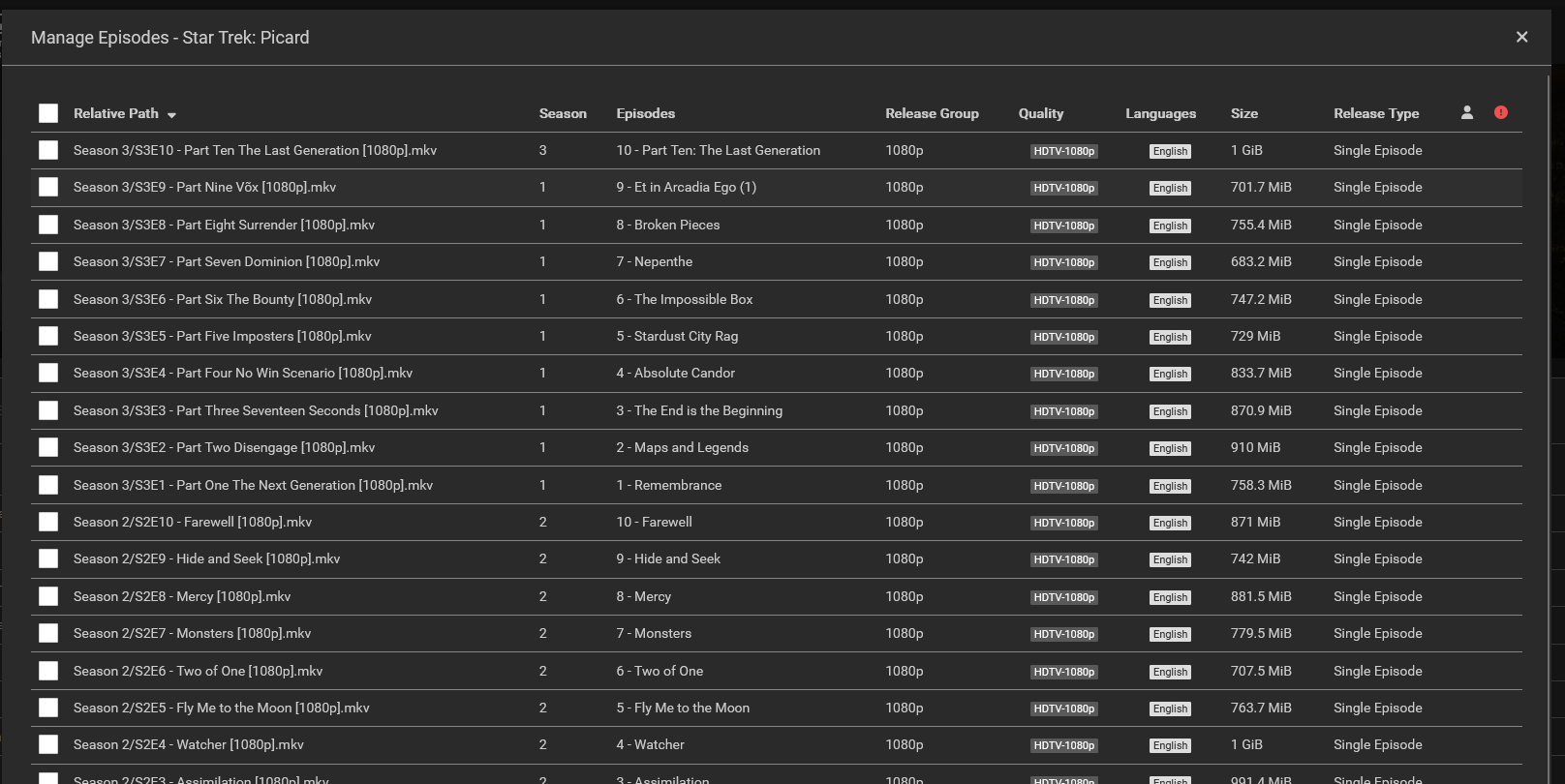Select checkbox for S2E10 Farewell file

48,522
